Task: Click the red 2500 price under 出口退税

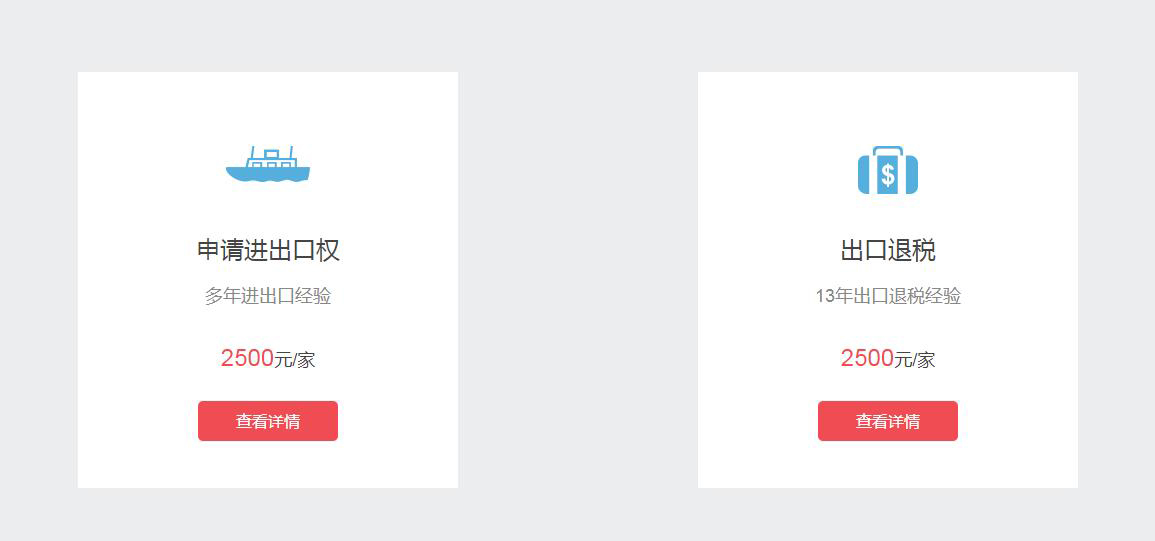Action: [x=867, y=358]
